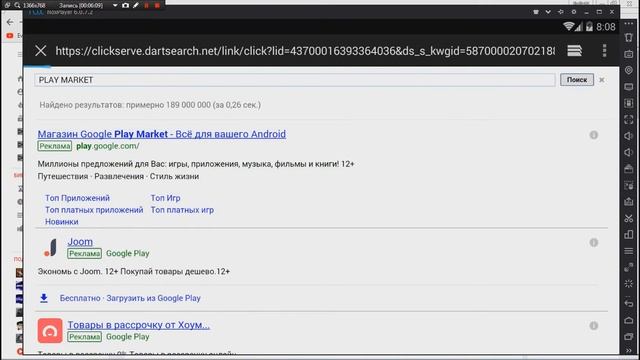The height and width of the screenshot is (360, 640).
Task: Open emulator settings gear in title bar
Action: point(574,12)
